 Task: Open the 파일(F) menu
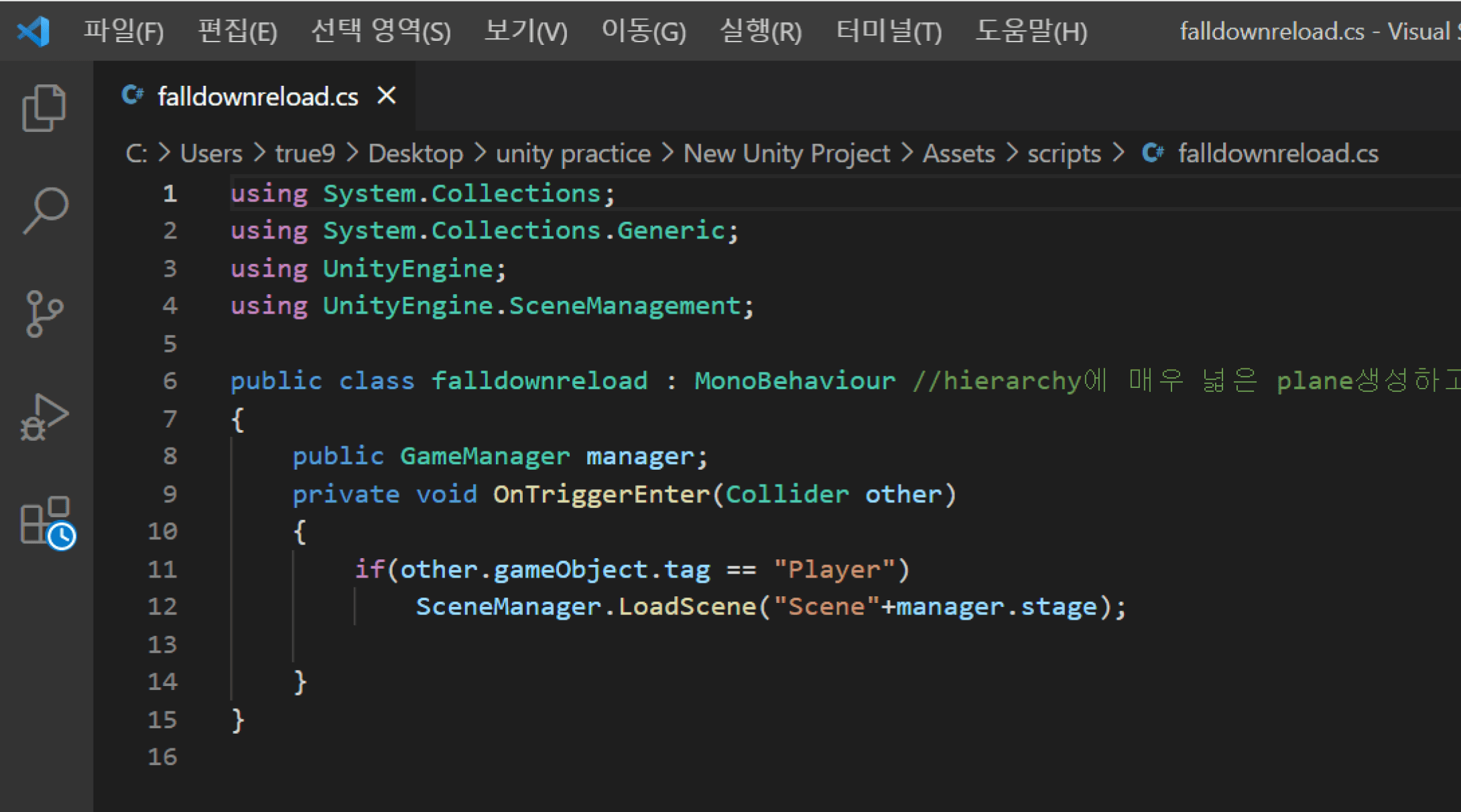tap(123, 31)
